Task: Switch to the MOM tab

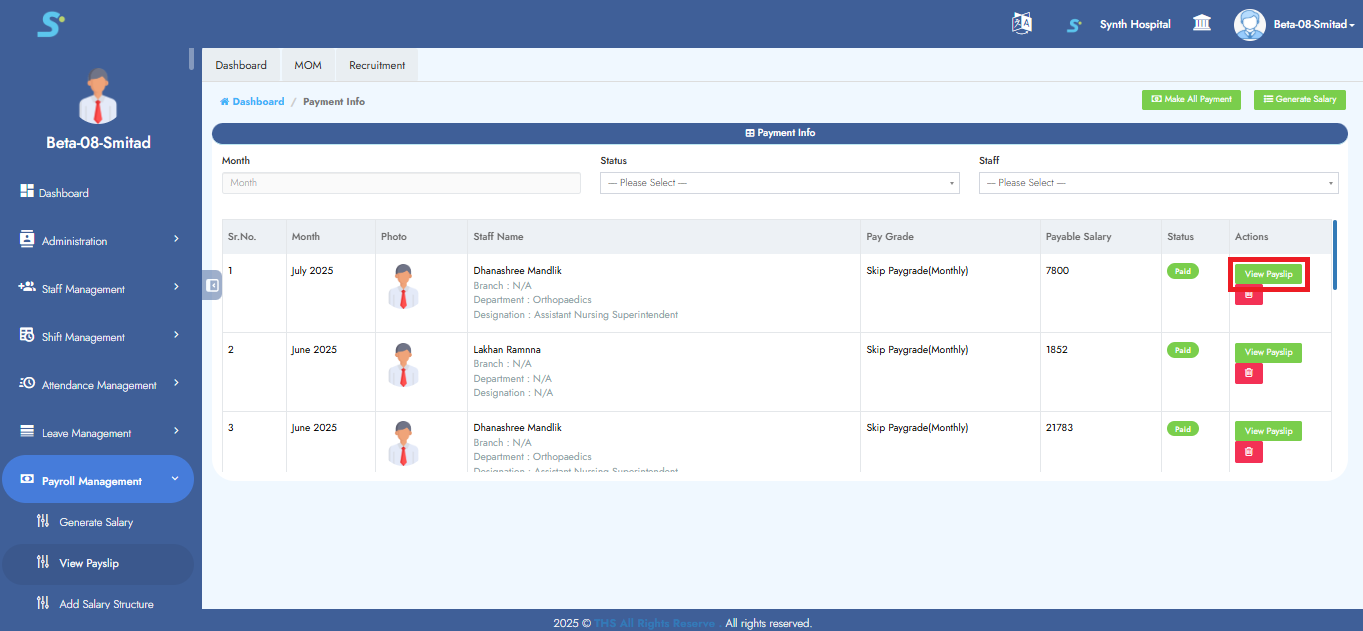Action: click(x=307, y=64)
